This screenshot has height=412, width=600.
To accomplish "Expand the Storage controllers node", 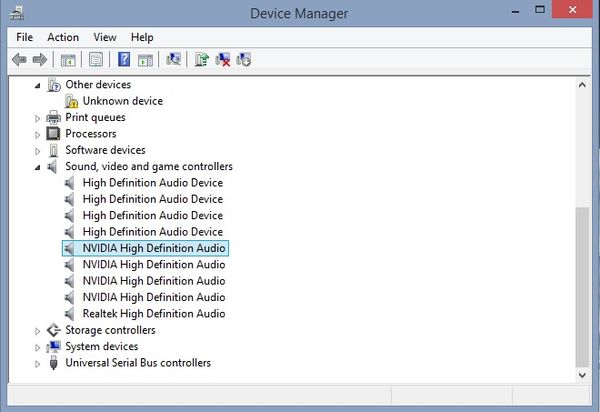I will tap(38, 331).
